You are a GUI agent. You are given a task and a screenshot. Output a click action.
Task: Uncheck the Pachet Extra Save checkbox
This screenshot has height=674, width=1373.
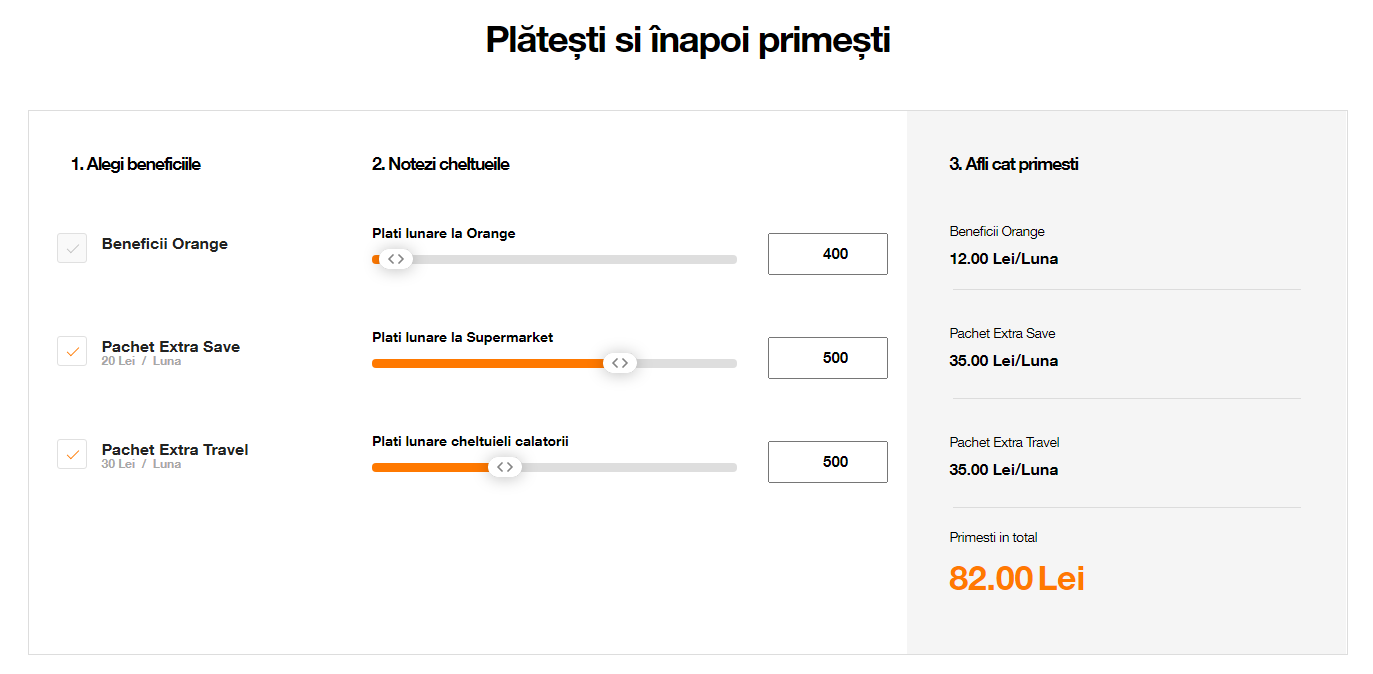tap(72, 351)
